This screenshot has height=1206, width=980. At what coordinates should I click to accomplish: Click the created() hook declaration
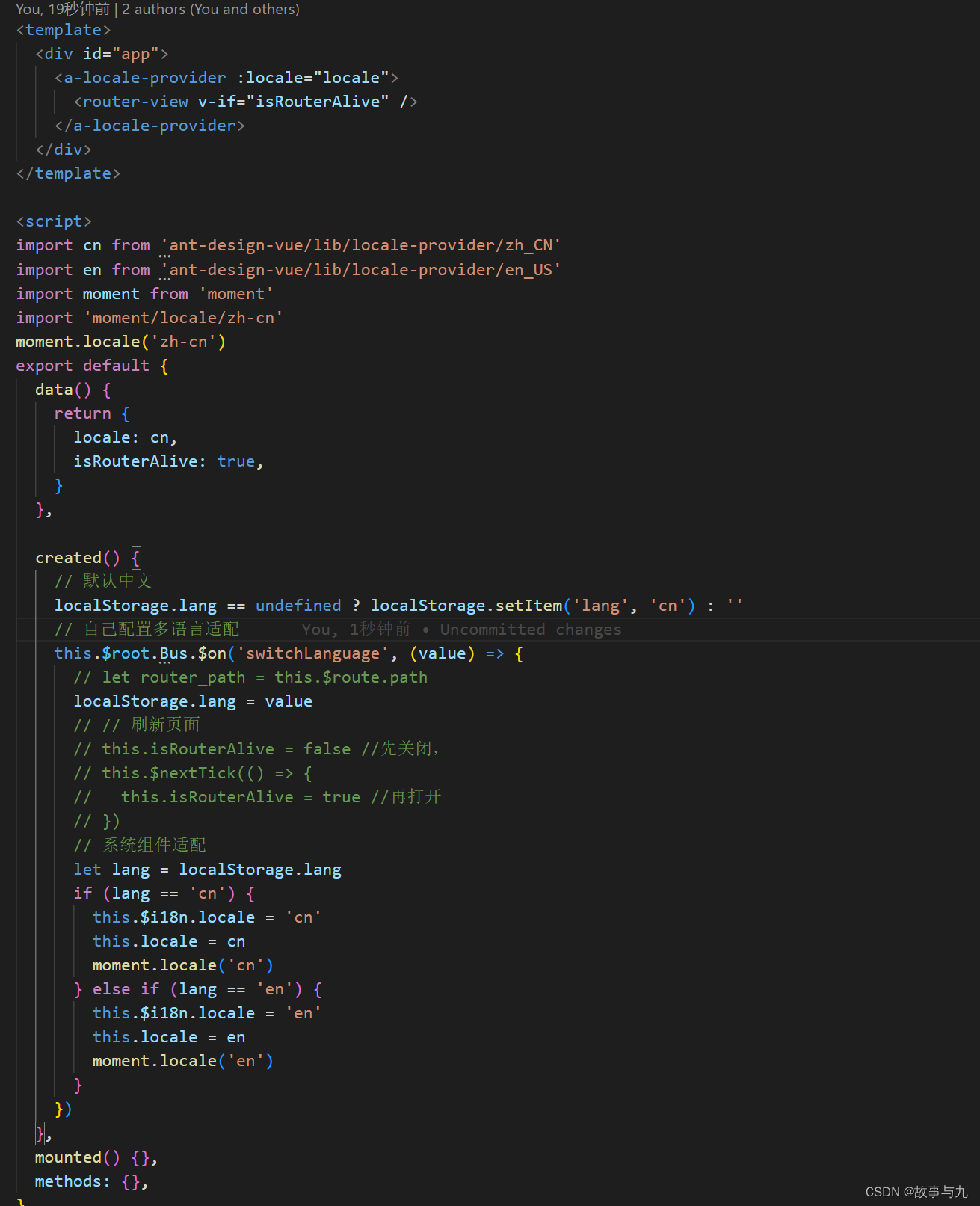pyautogui.click(x=87, y=559)
